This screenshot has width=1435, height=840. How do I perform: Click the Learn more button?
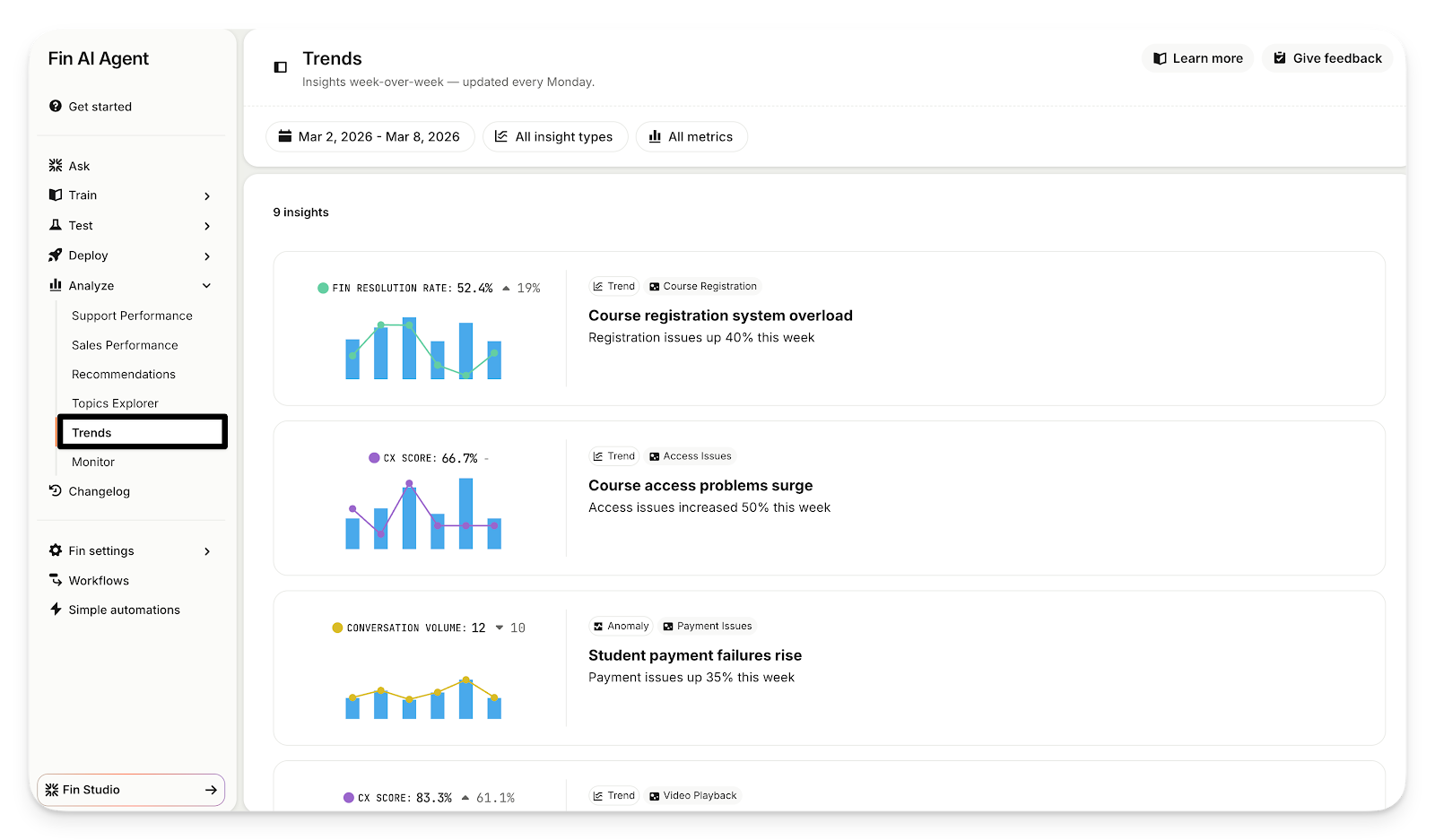(x=1197, y=58)
